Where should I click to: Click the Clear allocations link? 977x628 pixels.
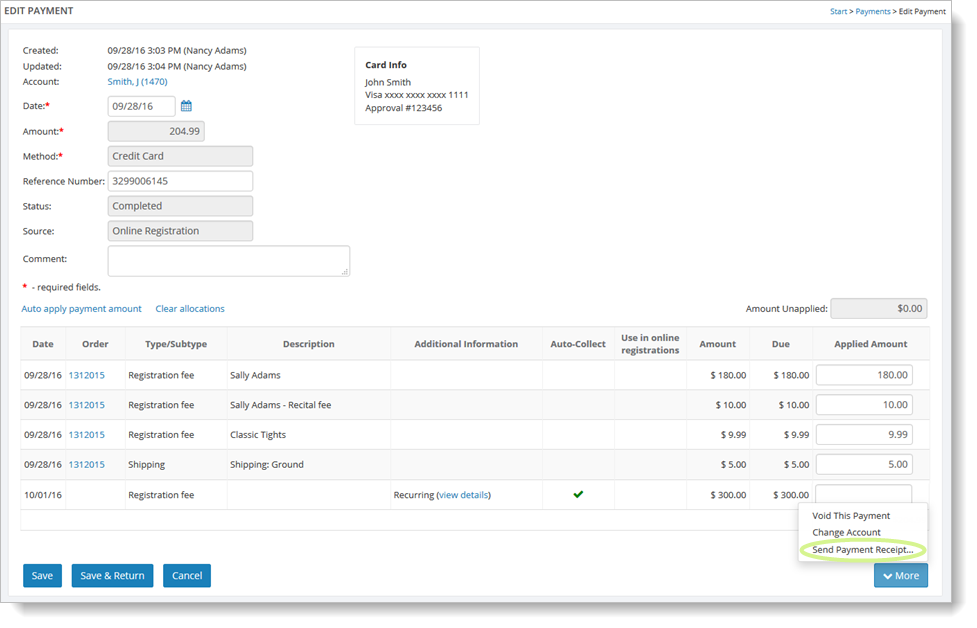[190, 309]
